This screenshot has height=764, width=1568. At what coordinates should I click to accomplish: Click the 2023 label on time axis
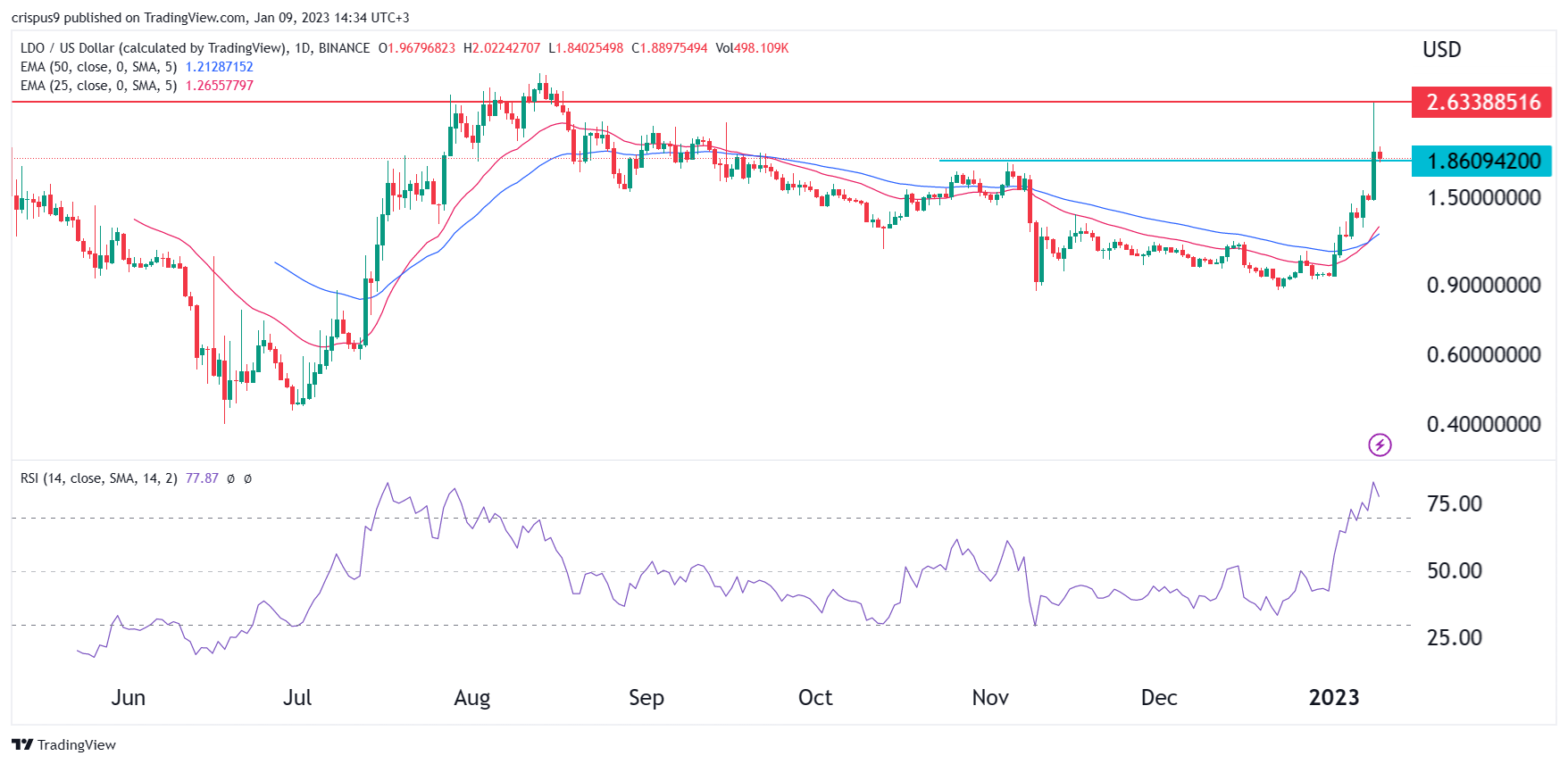[x=1333, y=698]
